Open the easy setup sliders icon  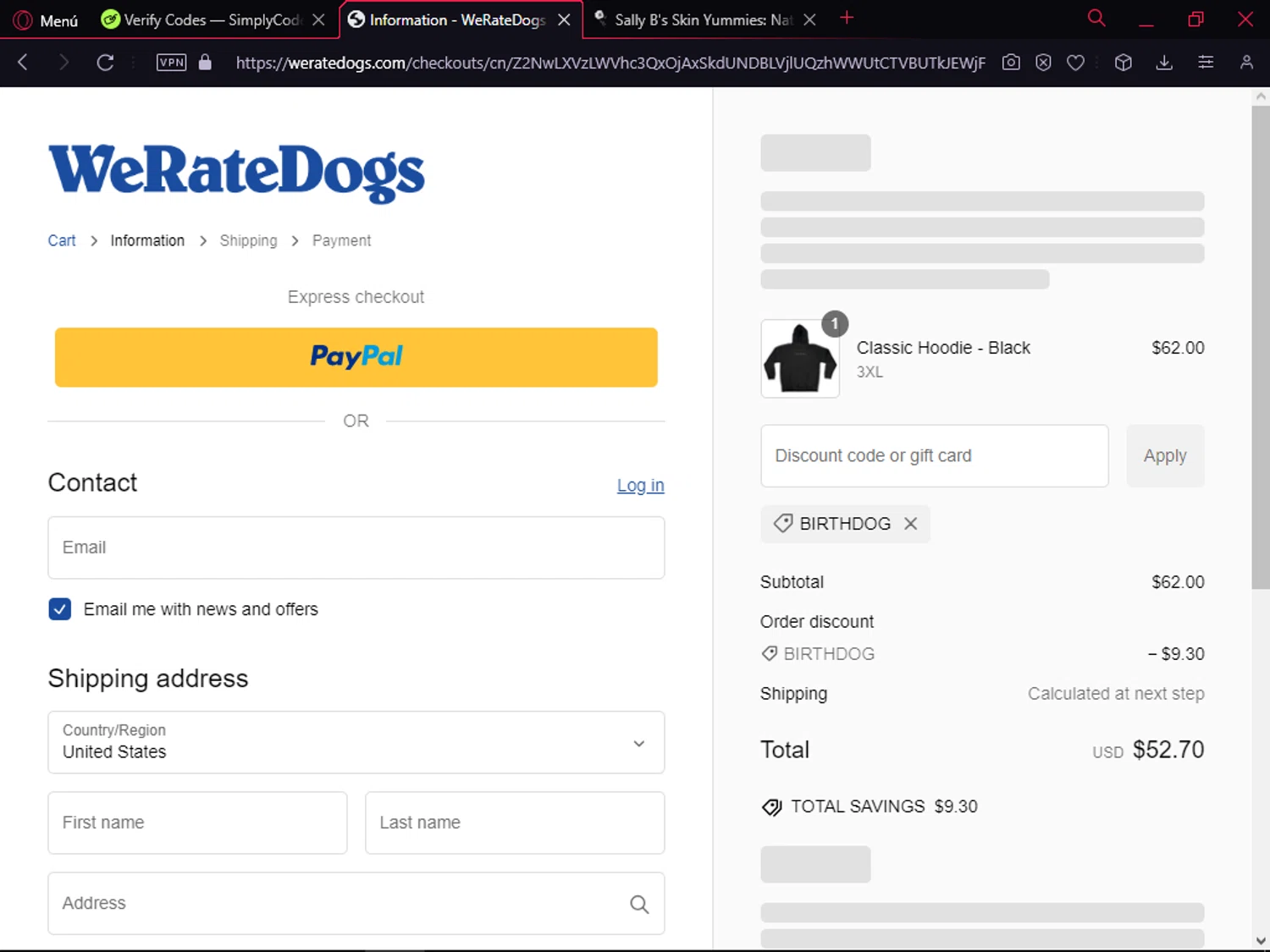pos(1206,62)
